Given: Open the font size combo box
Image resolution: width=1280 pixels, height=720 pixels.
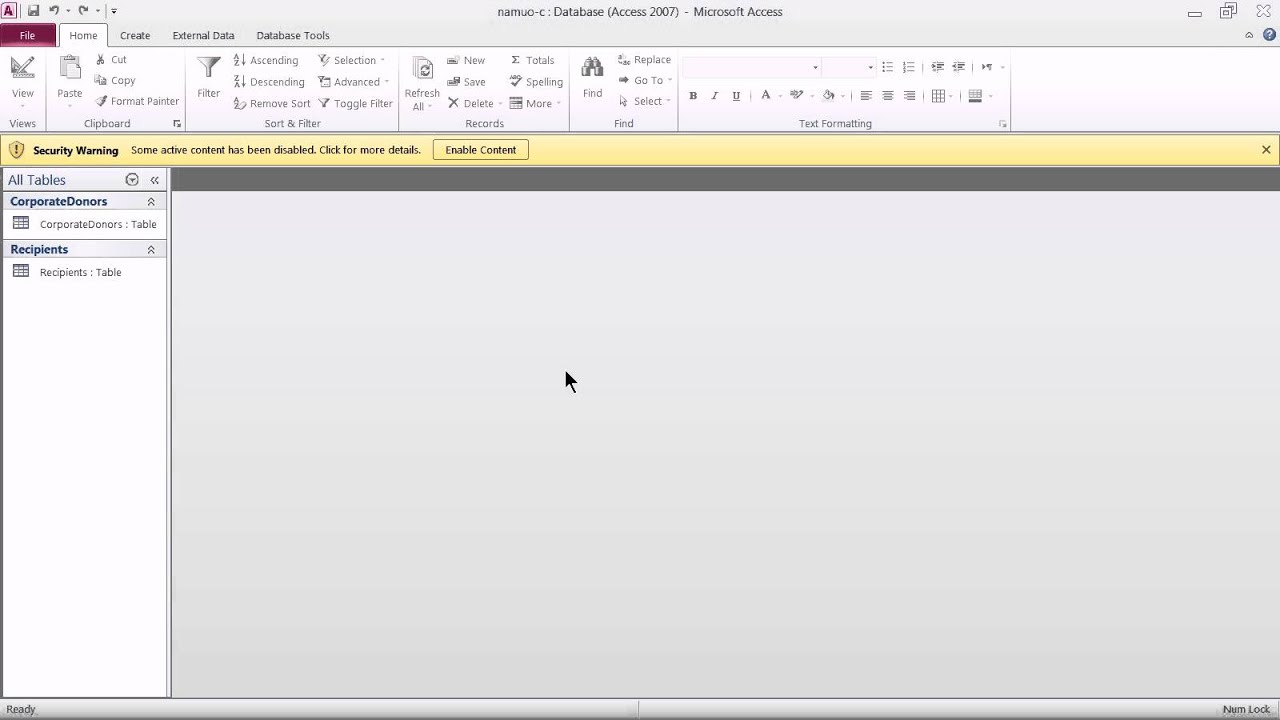Looking at the screenshot, I should pos(848,67).
